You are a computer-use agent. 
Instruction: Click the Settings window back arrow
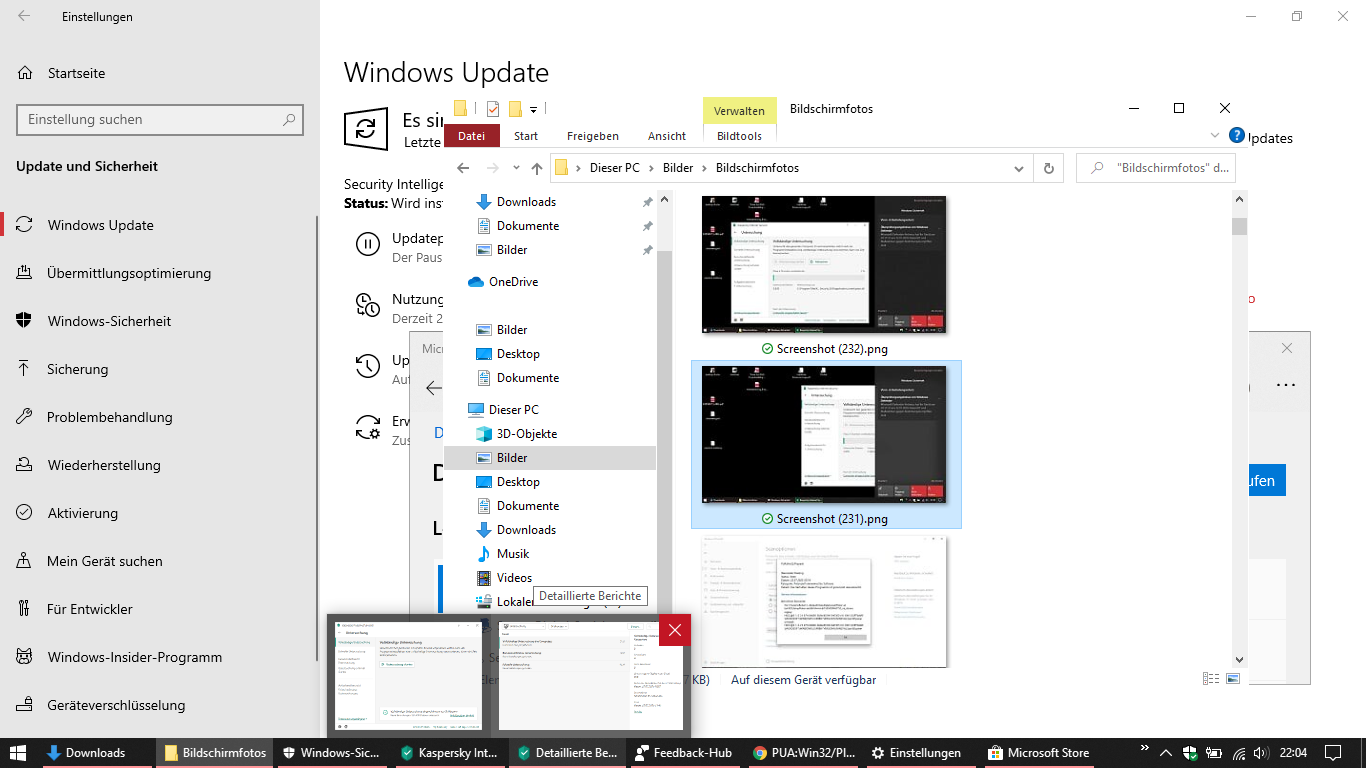[23, 16]
